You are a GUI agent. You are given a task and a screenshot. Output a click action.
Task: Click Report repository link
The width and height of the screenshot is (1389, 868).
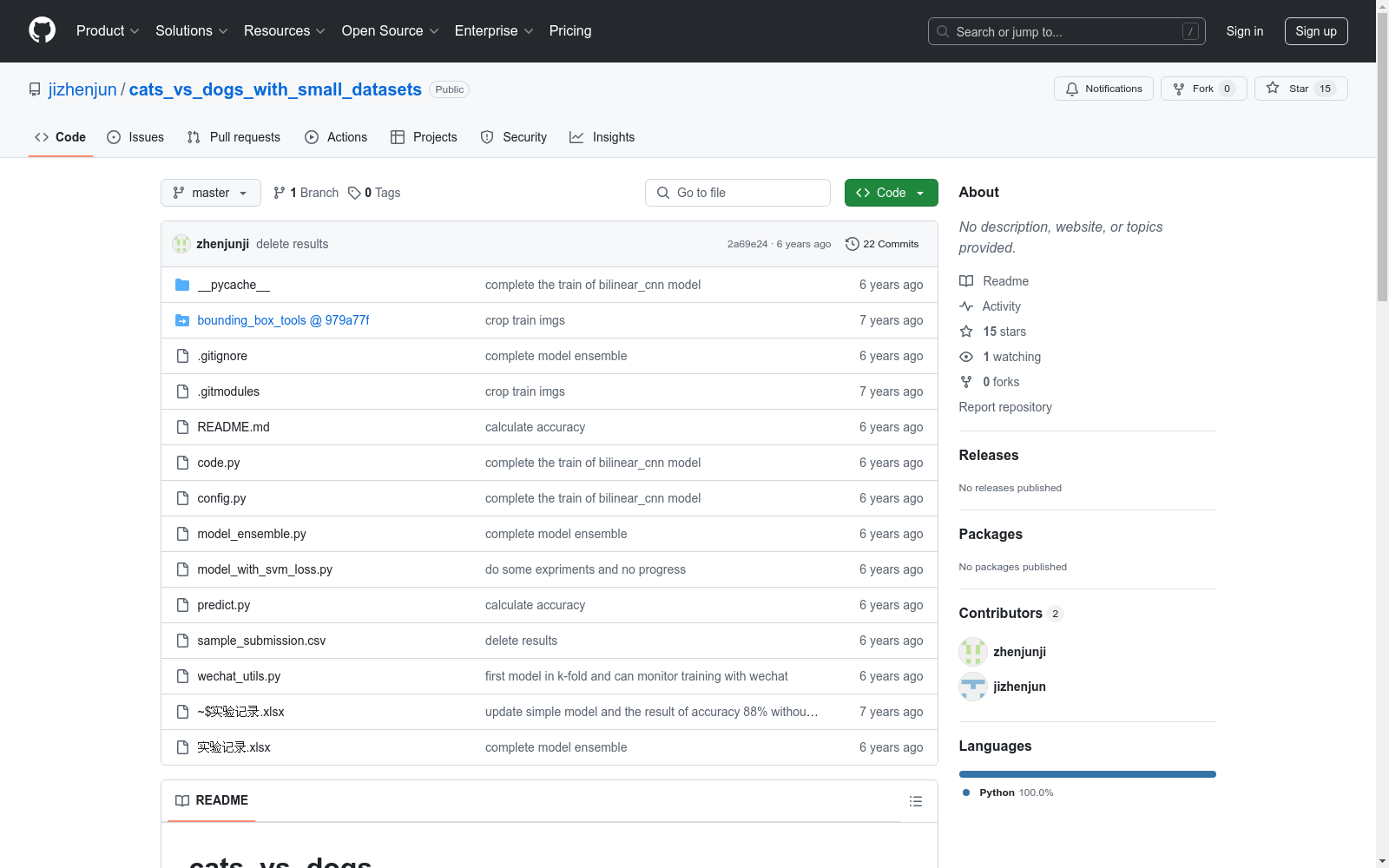coord(1005,407)
